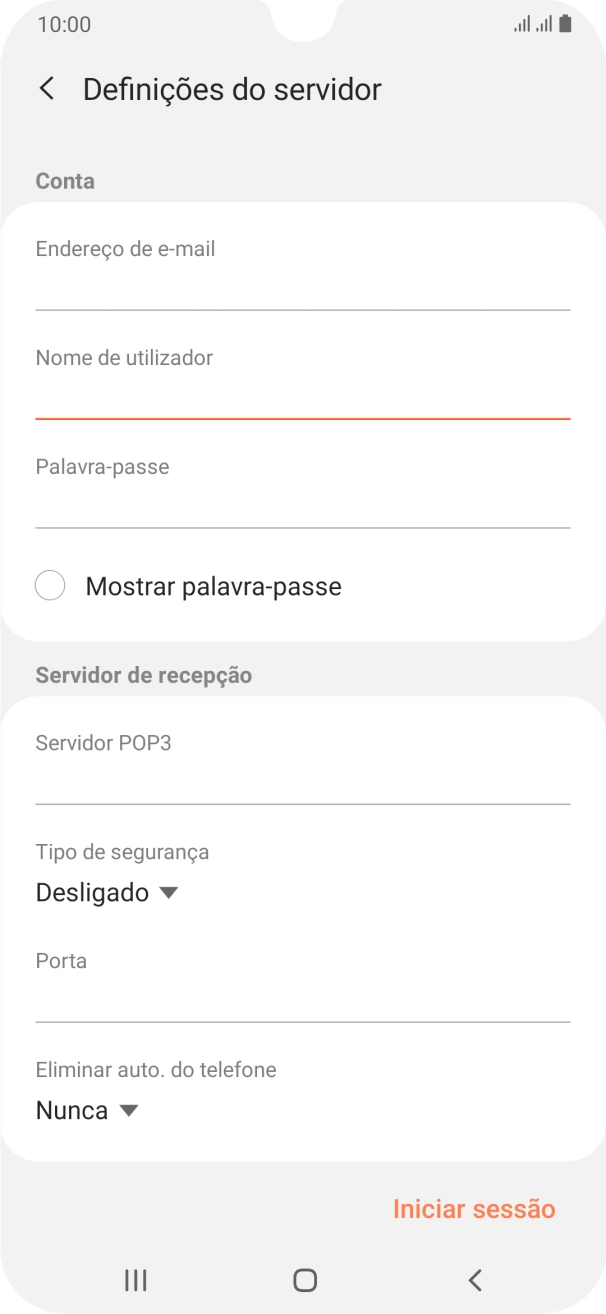
Task: Tap the Mostrar palavra-passe label
Action: pyautogui.click(x=213, y=587)
